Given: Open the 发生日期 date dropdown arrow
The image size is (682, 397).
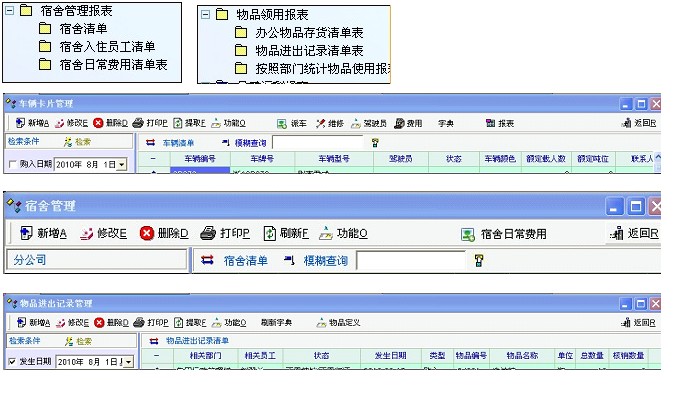Looking at the screenshot, I should pyautogui.click(x=128, y=362).
